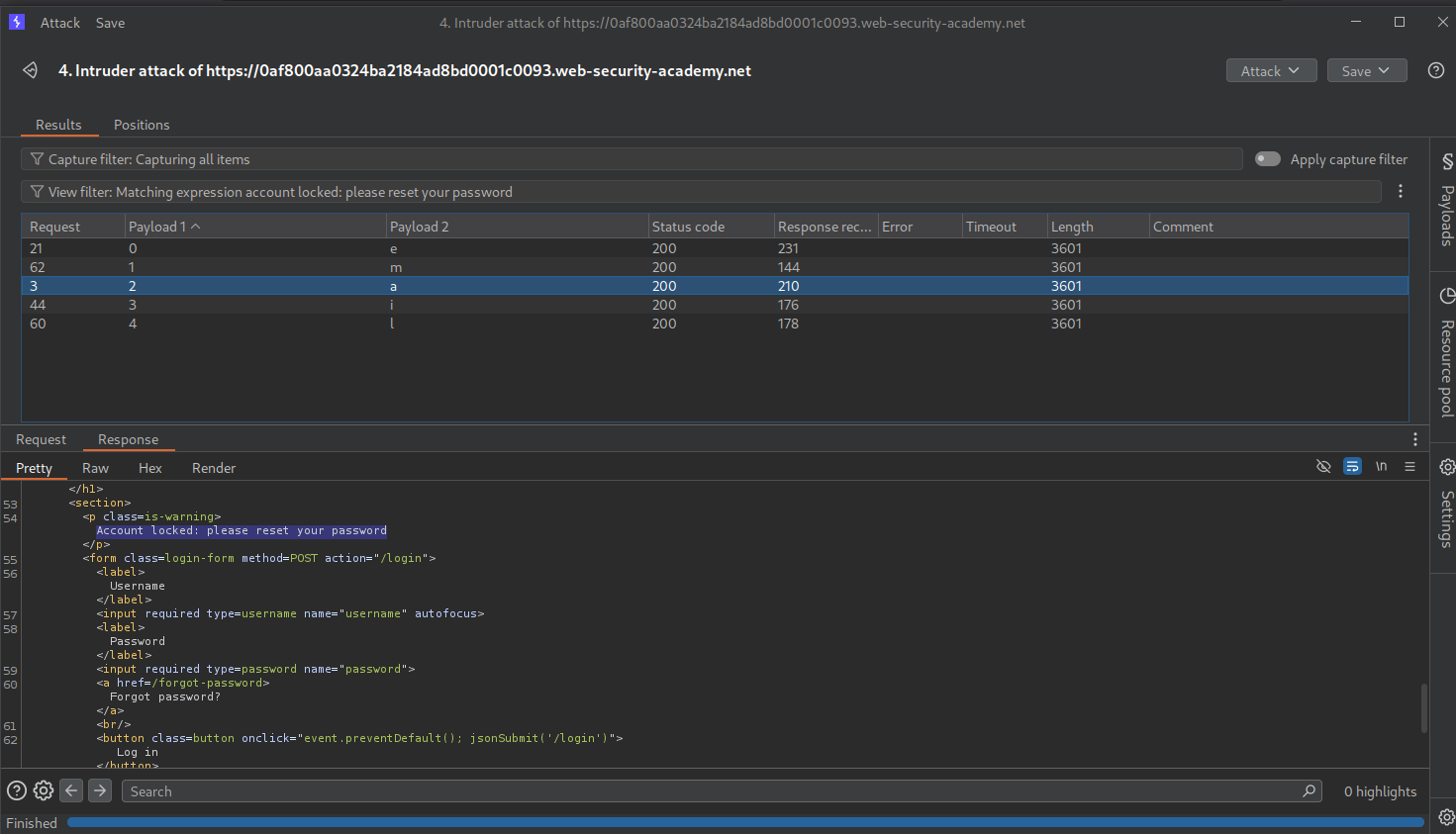The height and width of the screenshot is (834, 1456).
Task: Switch to the Render view tab
Action: click(214, 468)
